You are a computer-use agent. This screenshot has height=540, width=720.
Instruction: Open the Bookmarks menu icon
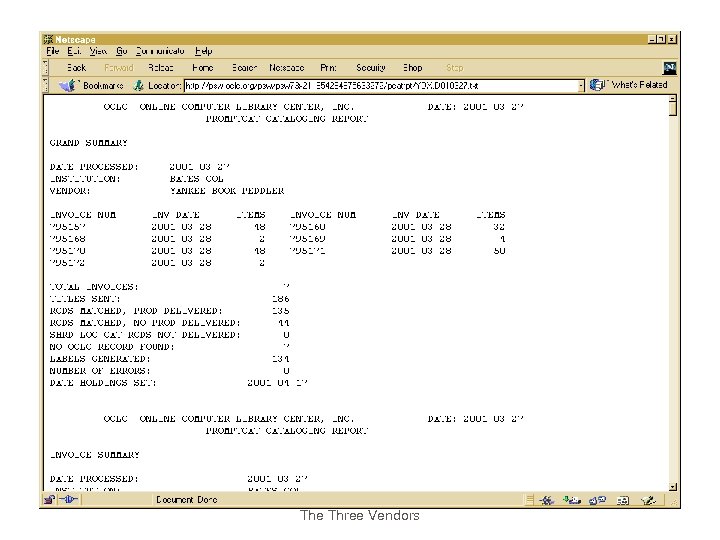68,85
